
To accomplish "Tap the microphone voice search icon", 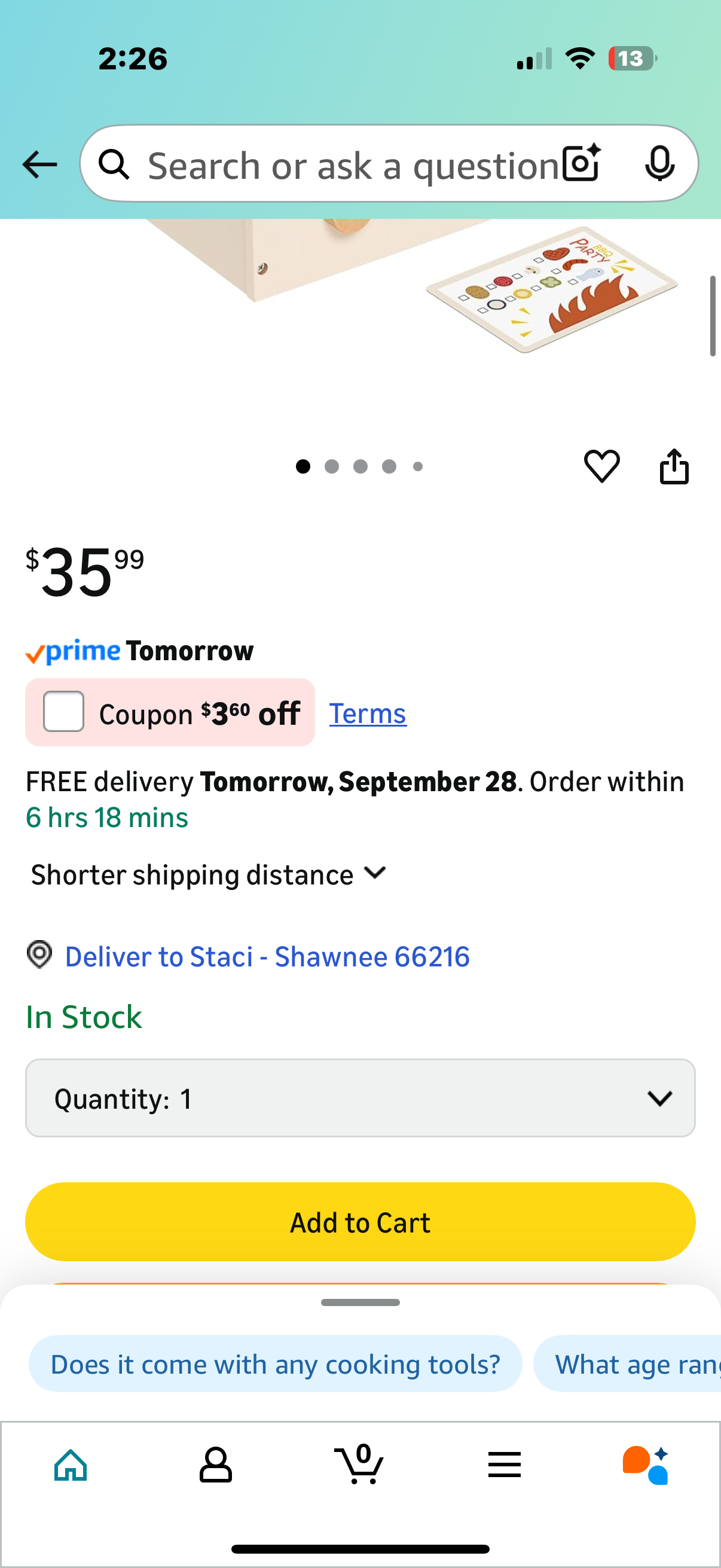I will 659,163.
